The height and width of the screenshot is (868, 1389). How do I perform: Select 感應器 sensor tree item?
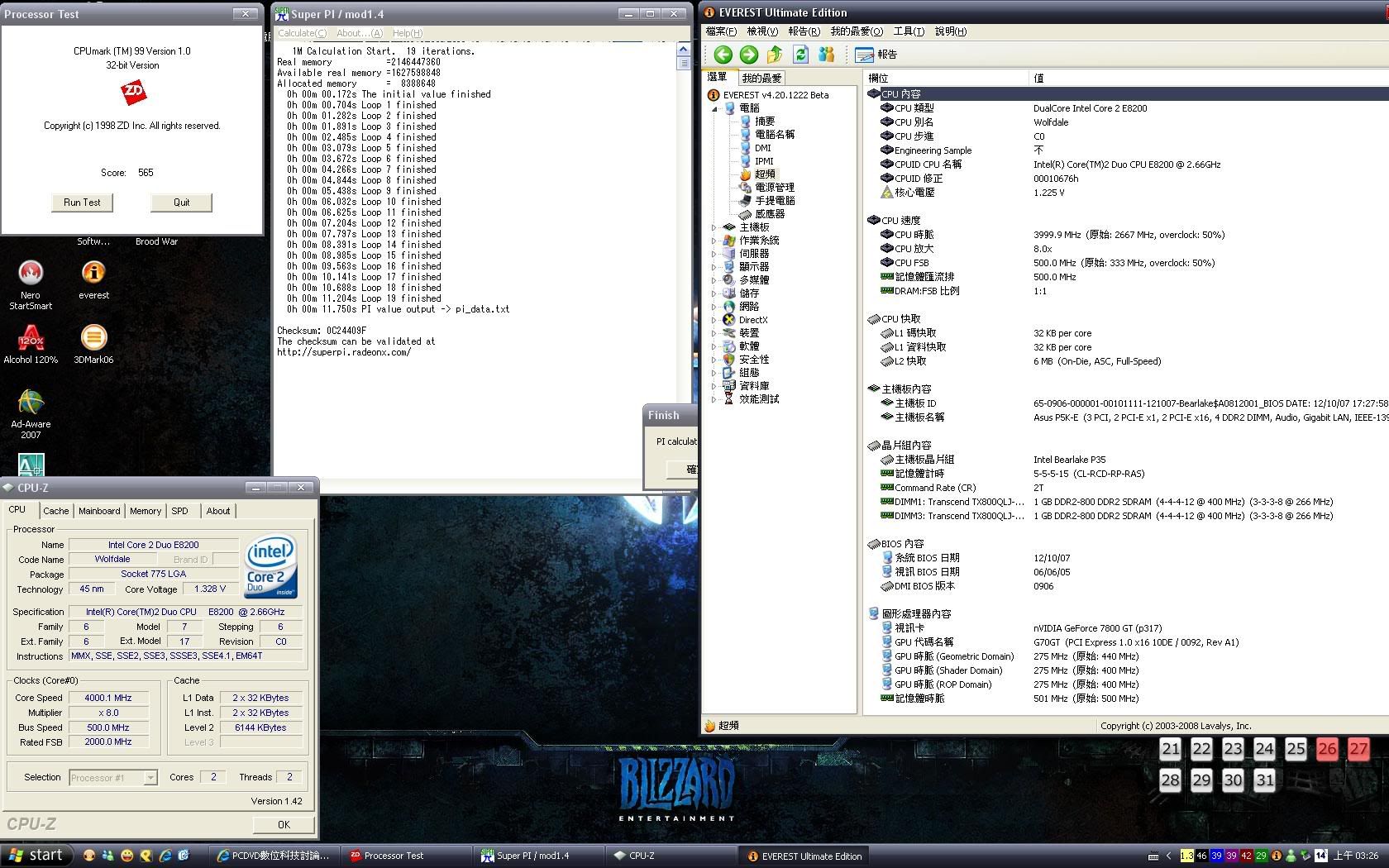[x=770, y=214]
